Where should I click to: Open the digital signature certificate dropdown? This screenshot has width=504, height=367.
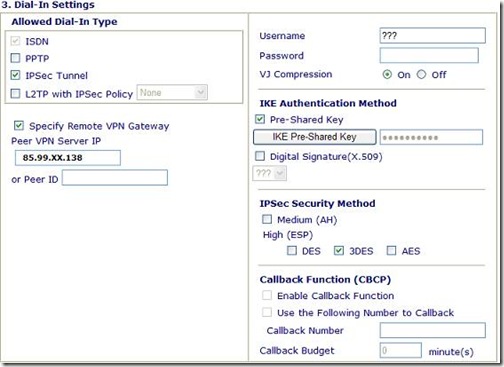(270, 173)
